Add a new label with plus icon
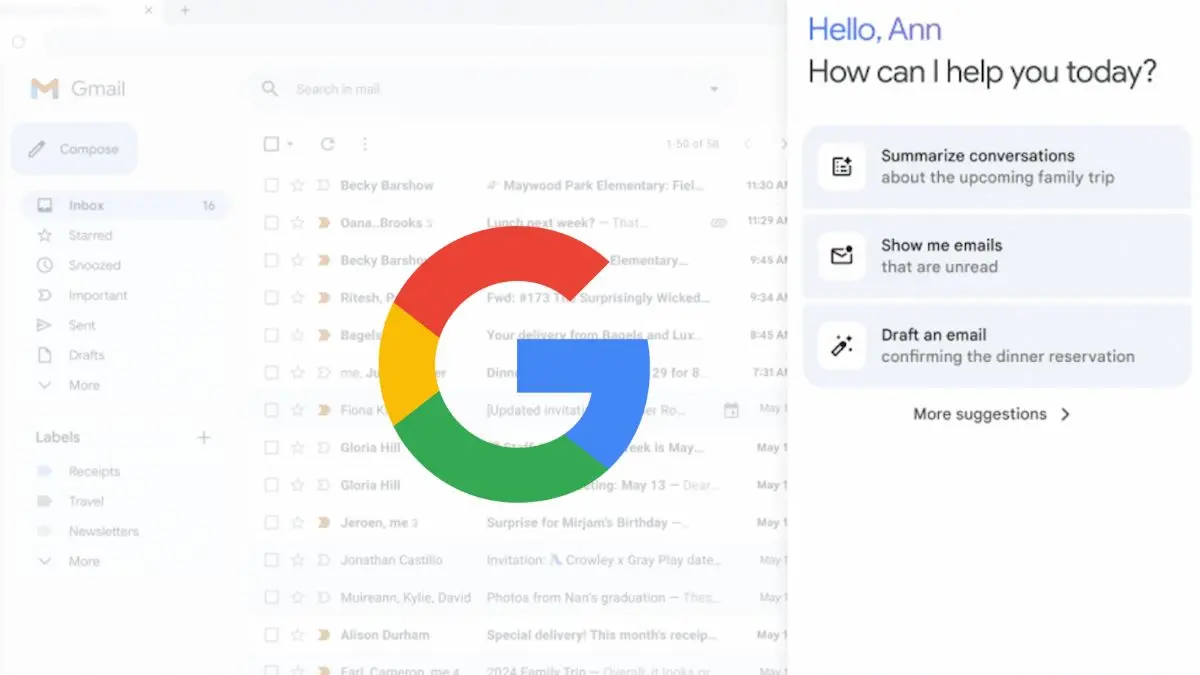Viewport: 1200px width, 675px height. (204, 437)
